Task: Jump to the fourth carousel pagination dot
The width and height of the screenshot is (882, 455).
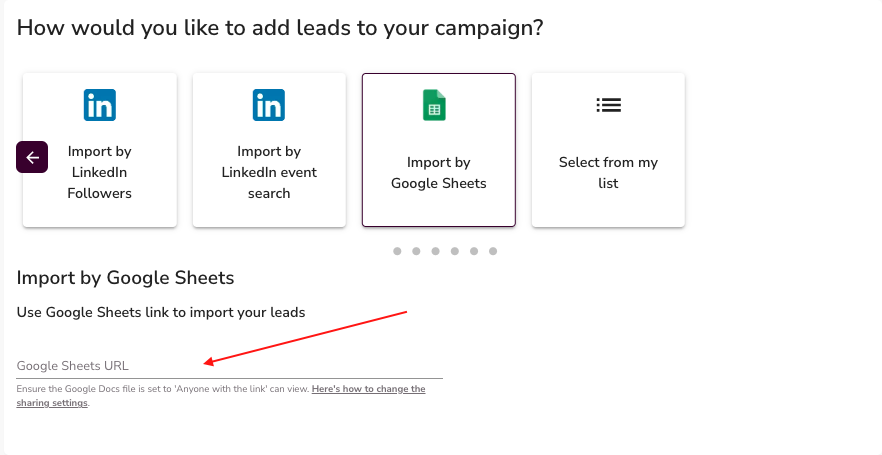Action: pos(454,251)
